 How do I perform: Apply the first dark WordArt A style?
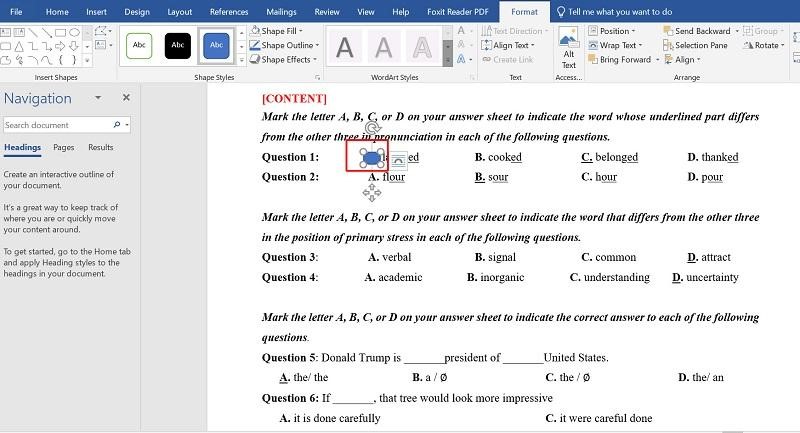345,48
